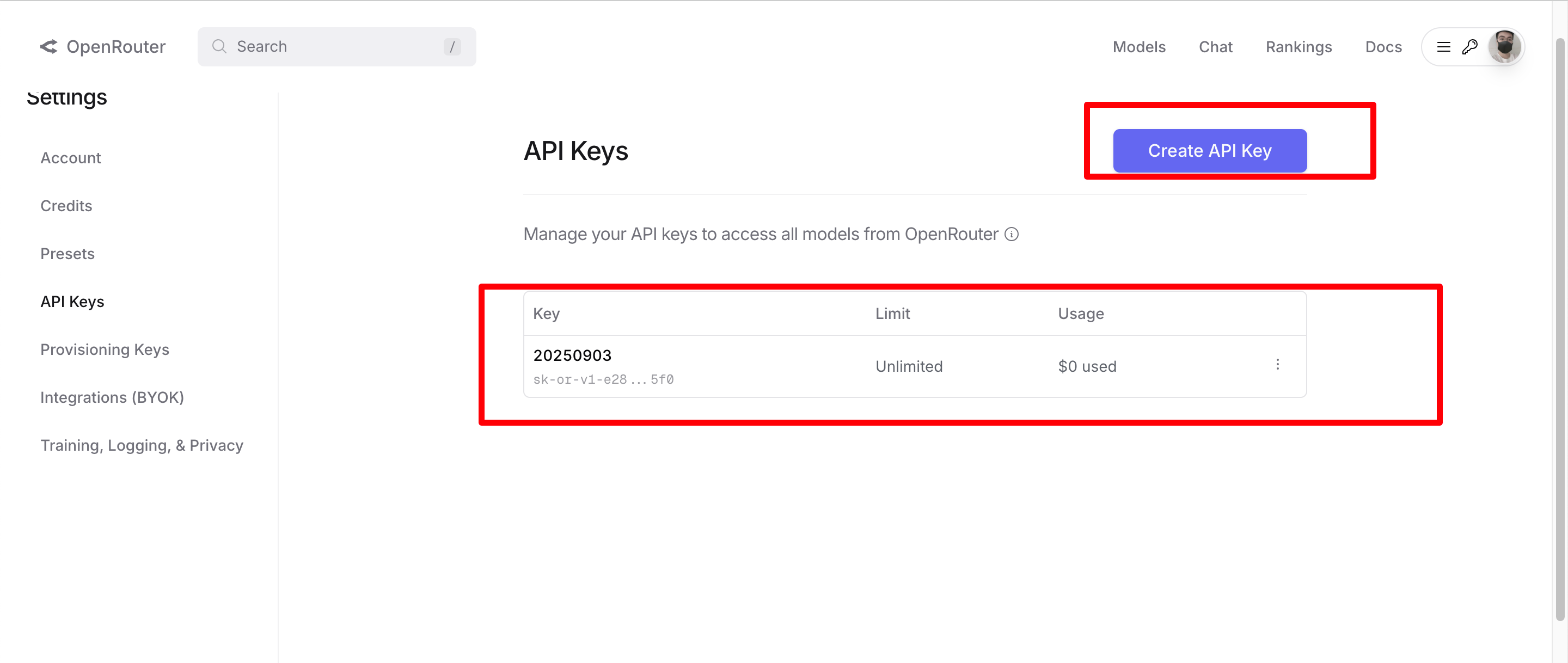Click the info icon beside description
The image size is (1568, 663).
click(1011, 235)
